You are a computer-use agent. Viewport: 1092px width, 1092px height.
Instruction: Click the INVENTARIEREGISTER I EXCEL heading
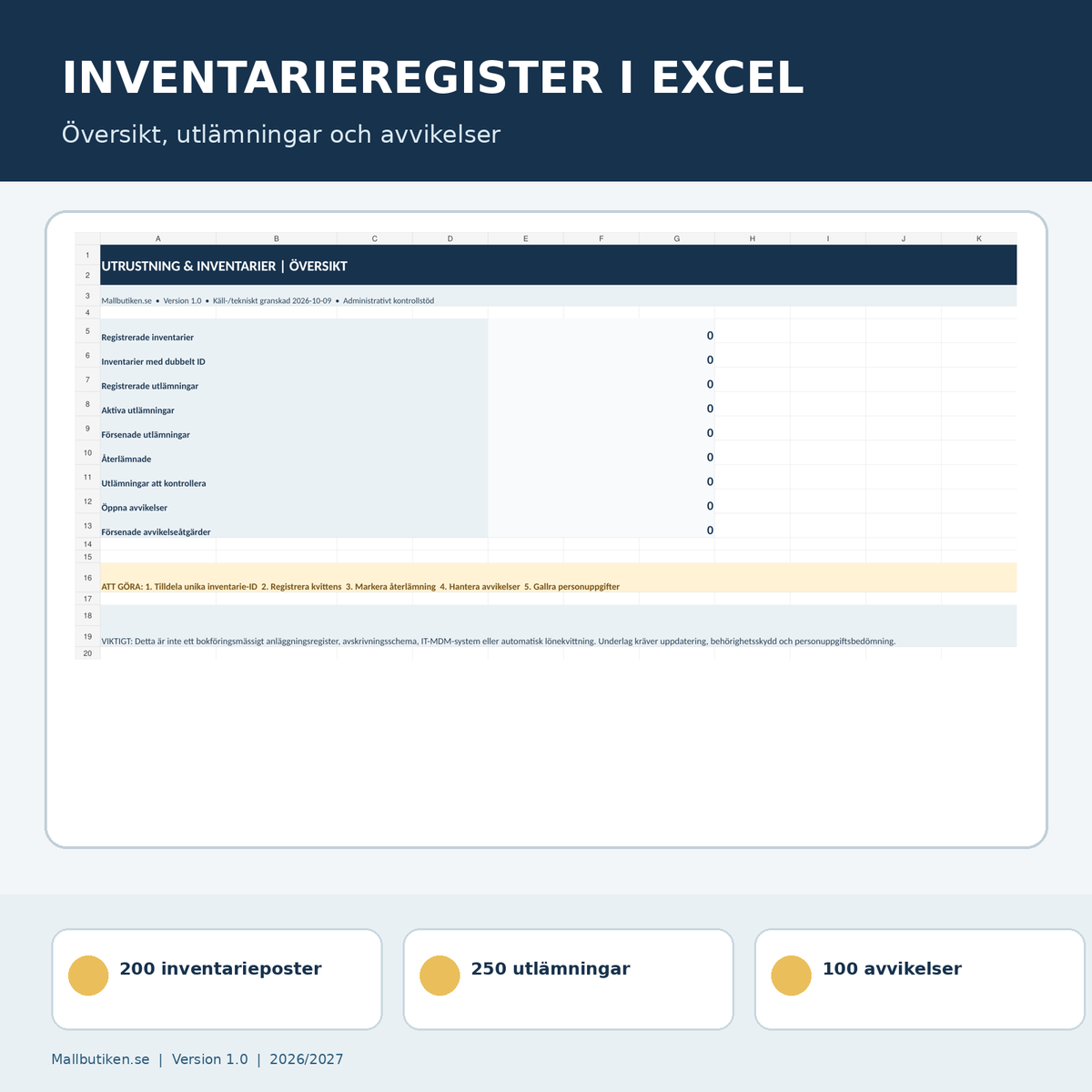click(433, 78)
